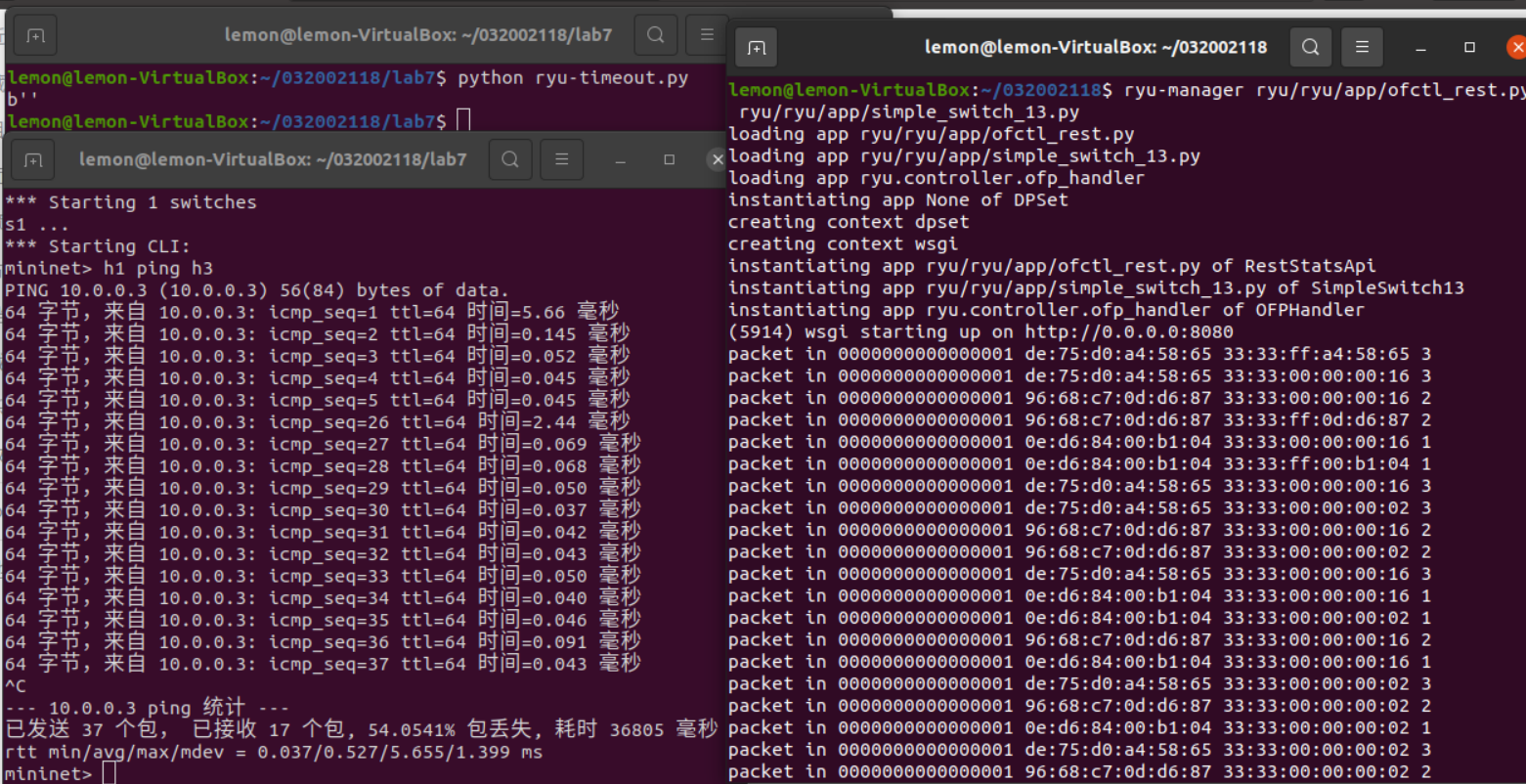Click the 'creating context wsgi' line
The image size is (1526, 784).
(x=844, y=244)
